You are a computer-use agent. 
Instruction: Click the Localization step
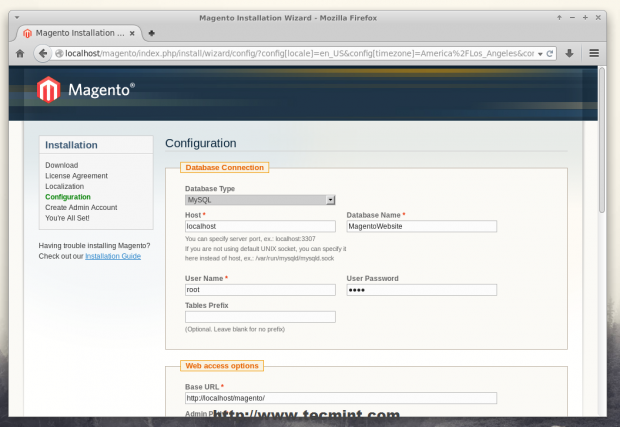[x=64, y=186]
